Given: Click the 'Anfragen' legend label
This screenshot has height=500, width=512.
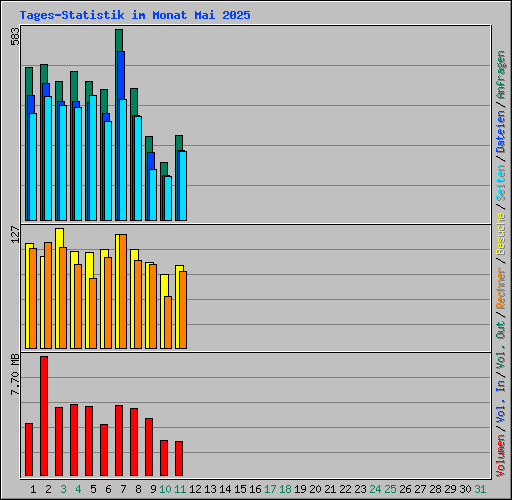Looking at the screenshot, I should pos(501,75).
